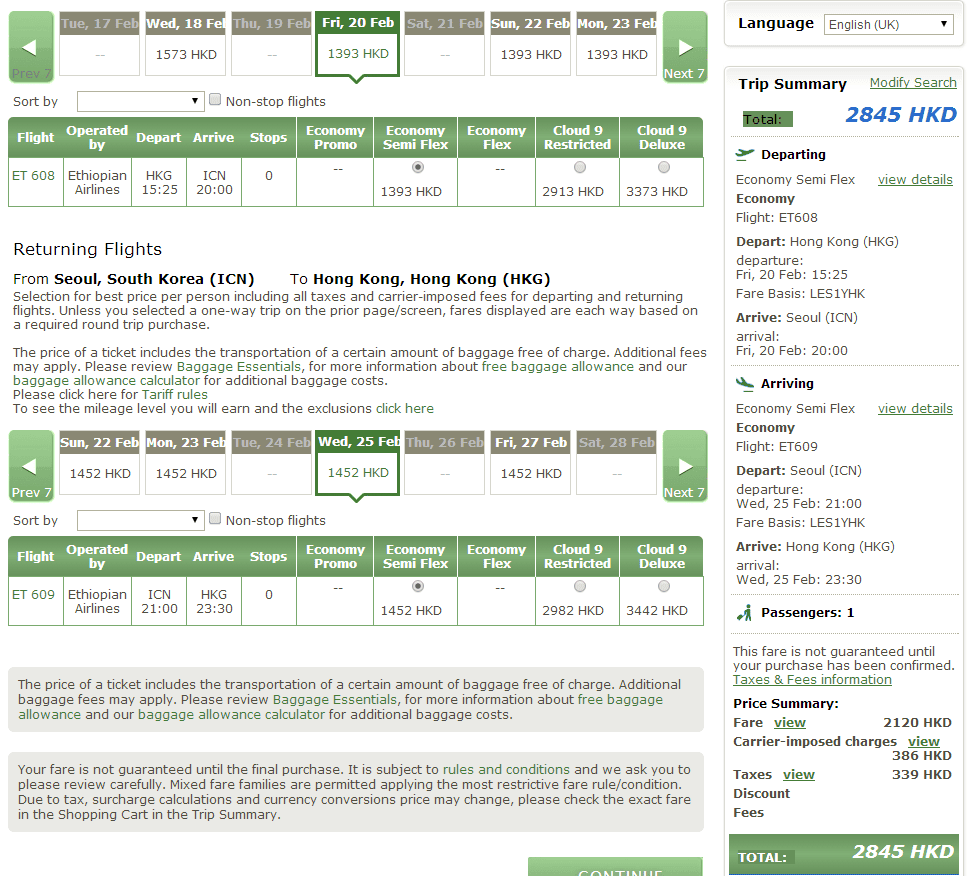Viewport: 968px width, 876px height.
Task: Click the Modify Search link
Action: click(x=912, y=83)
